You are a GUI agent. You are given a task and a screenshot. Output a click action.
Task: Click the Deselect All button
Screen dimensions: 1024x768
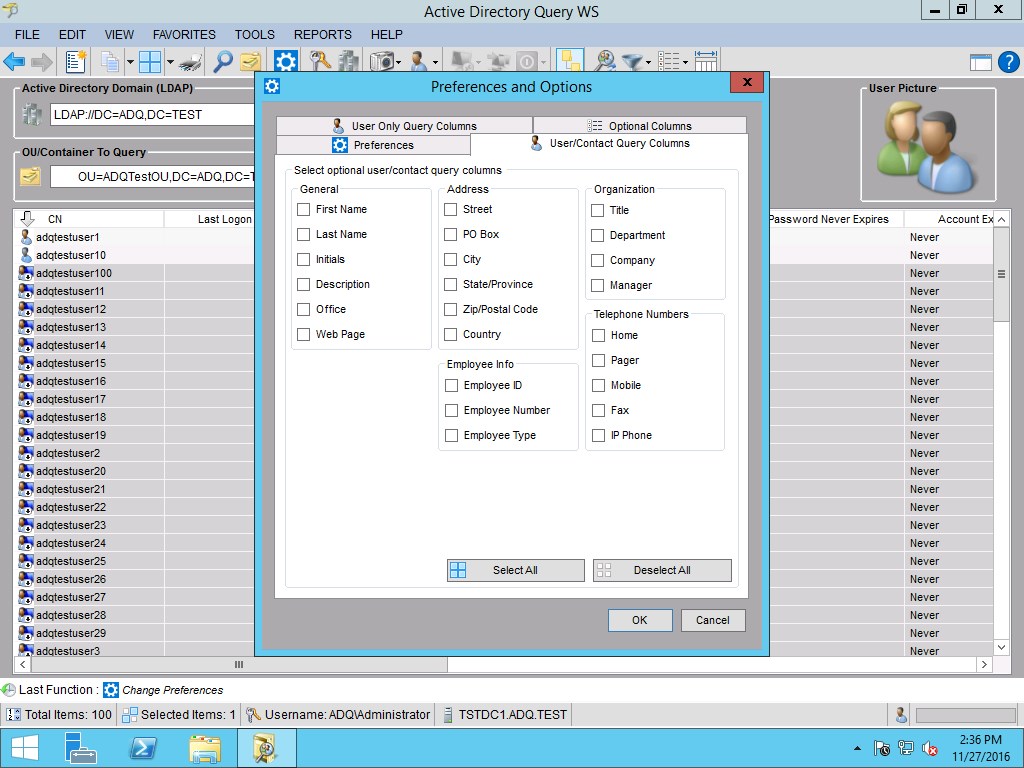[x=662, y=570]
